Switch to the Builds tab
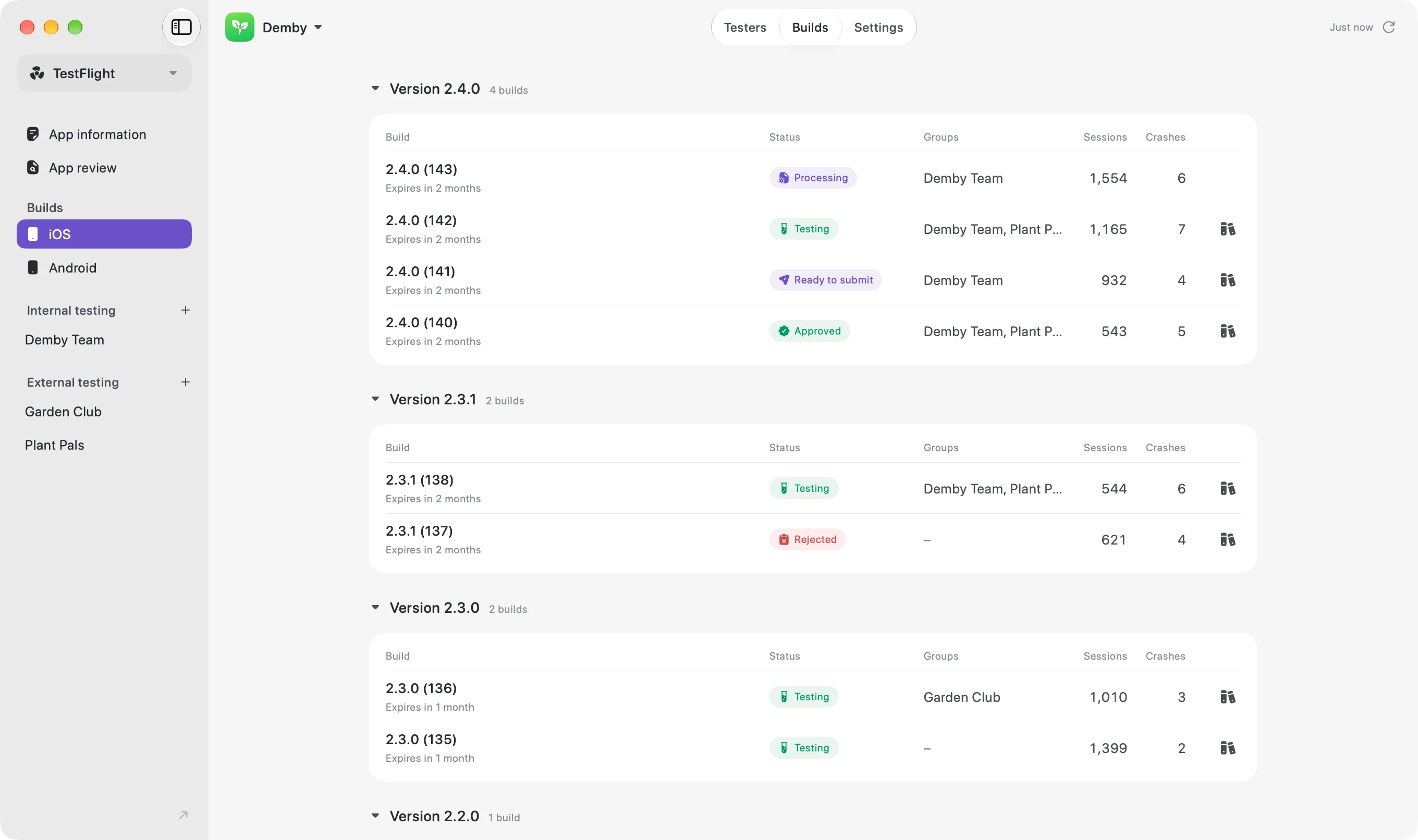Image resolution: width=1418 pixels, height=840 pixels. 810,27
